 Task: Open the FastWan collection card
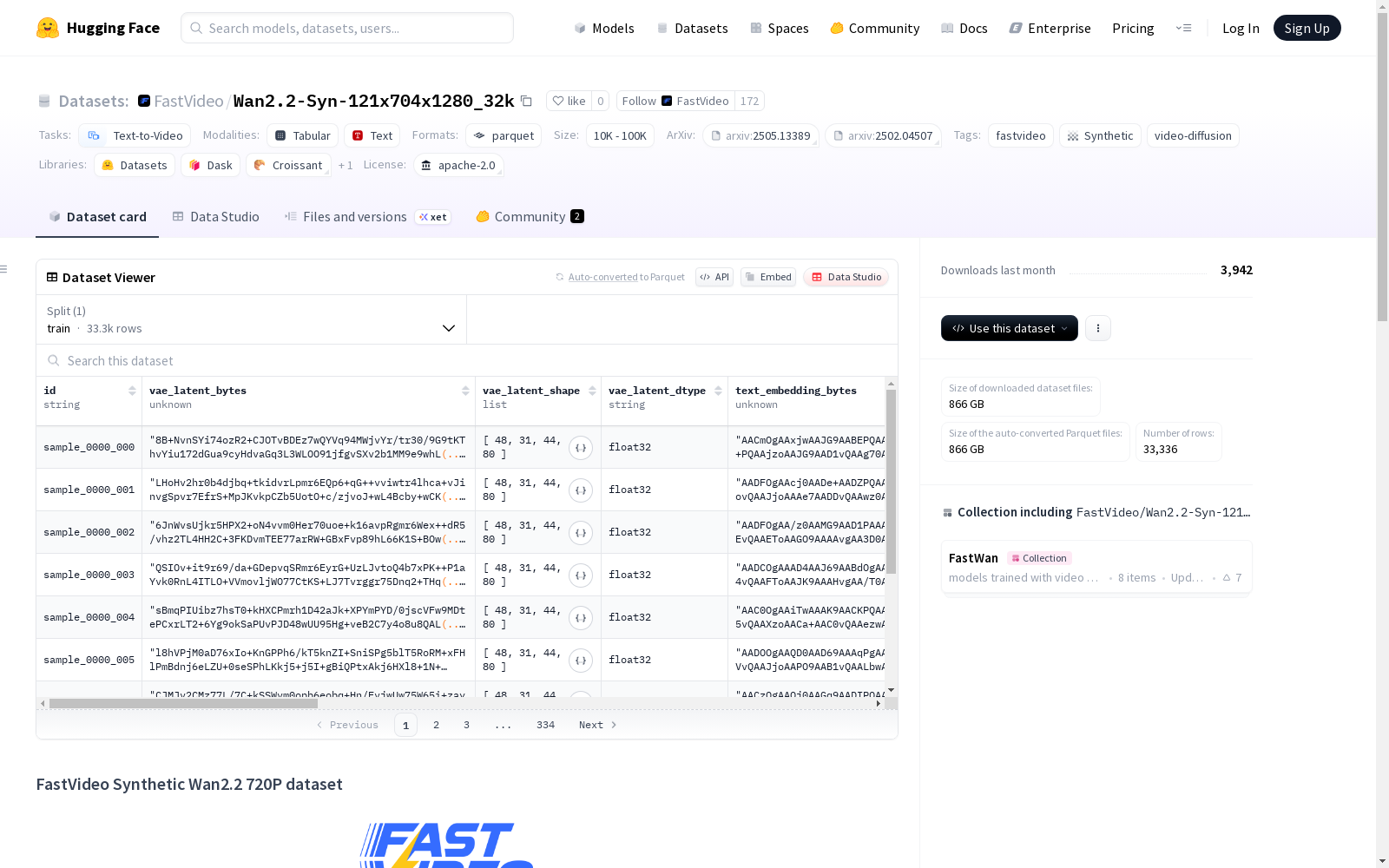[x=1096, y=567]
